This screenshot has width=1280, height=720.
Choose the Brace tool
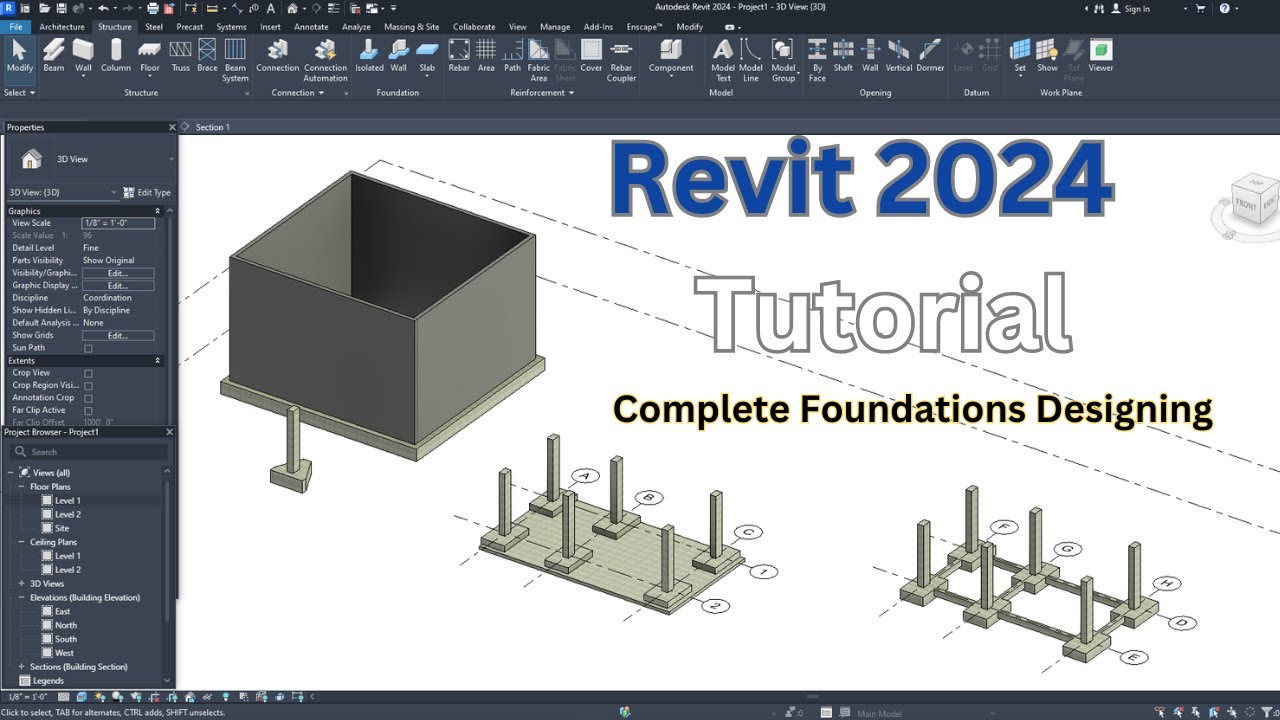[207, 56]
